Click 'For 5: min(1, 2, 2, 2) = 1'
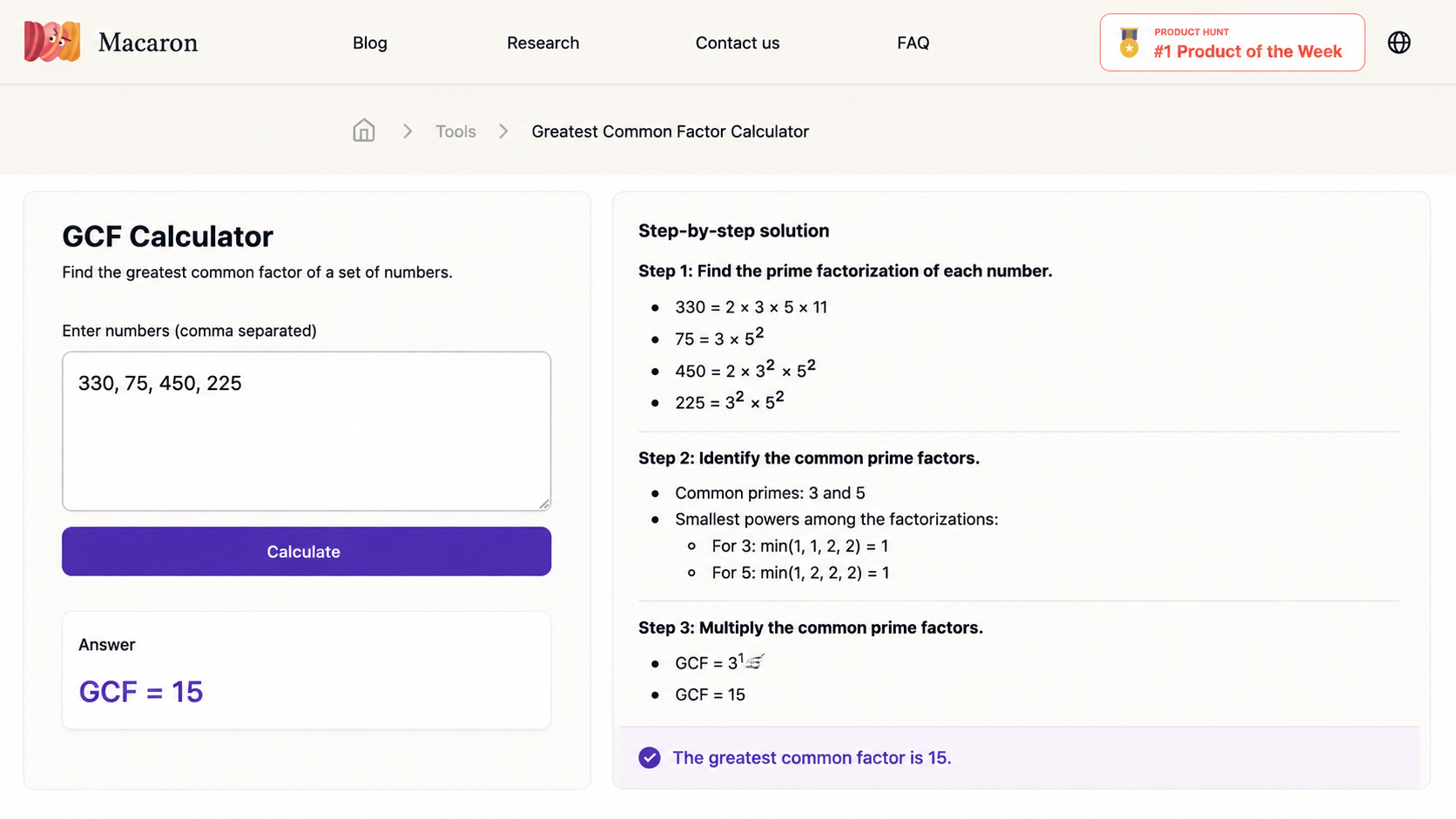 [x=800, y=573]
